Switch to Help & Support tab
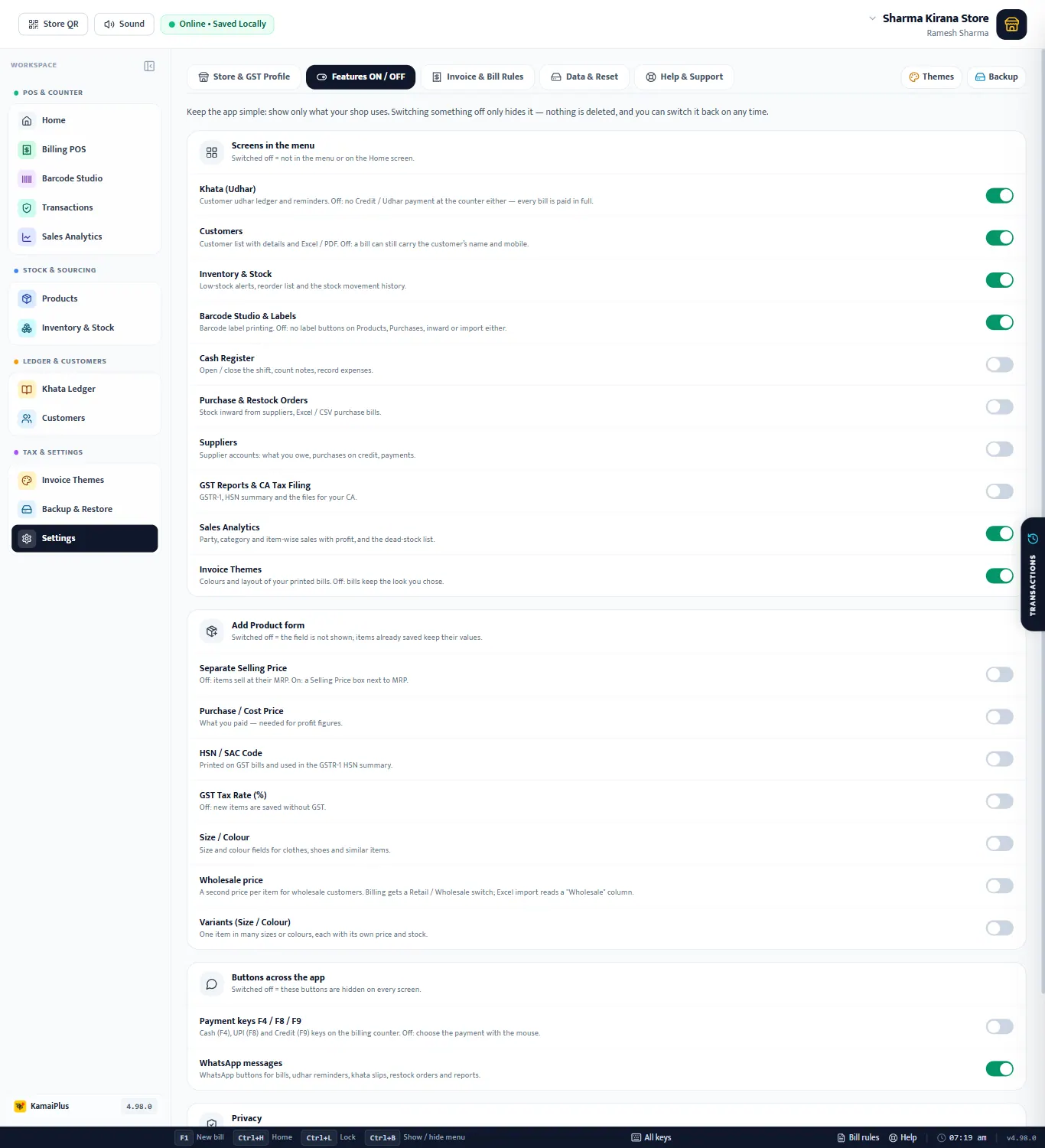Viewport: 1045px width, 1148px height. [x=684, y=77]
